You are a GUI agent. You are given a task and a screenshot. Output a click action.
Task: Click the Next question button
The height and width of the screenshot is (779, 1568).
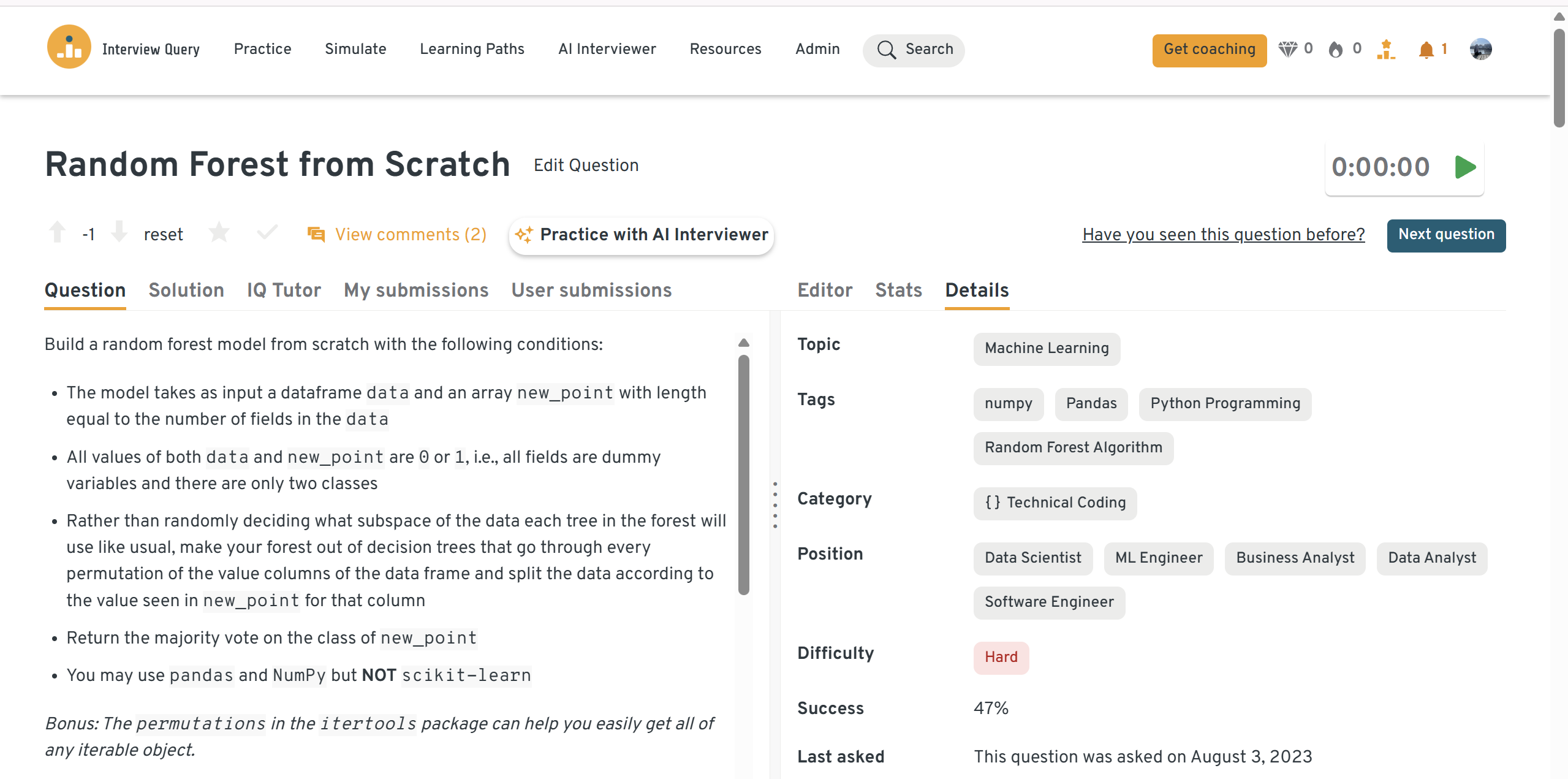point(1446,235)
